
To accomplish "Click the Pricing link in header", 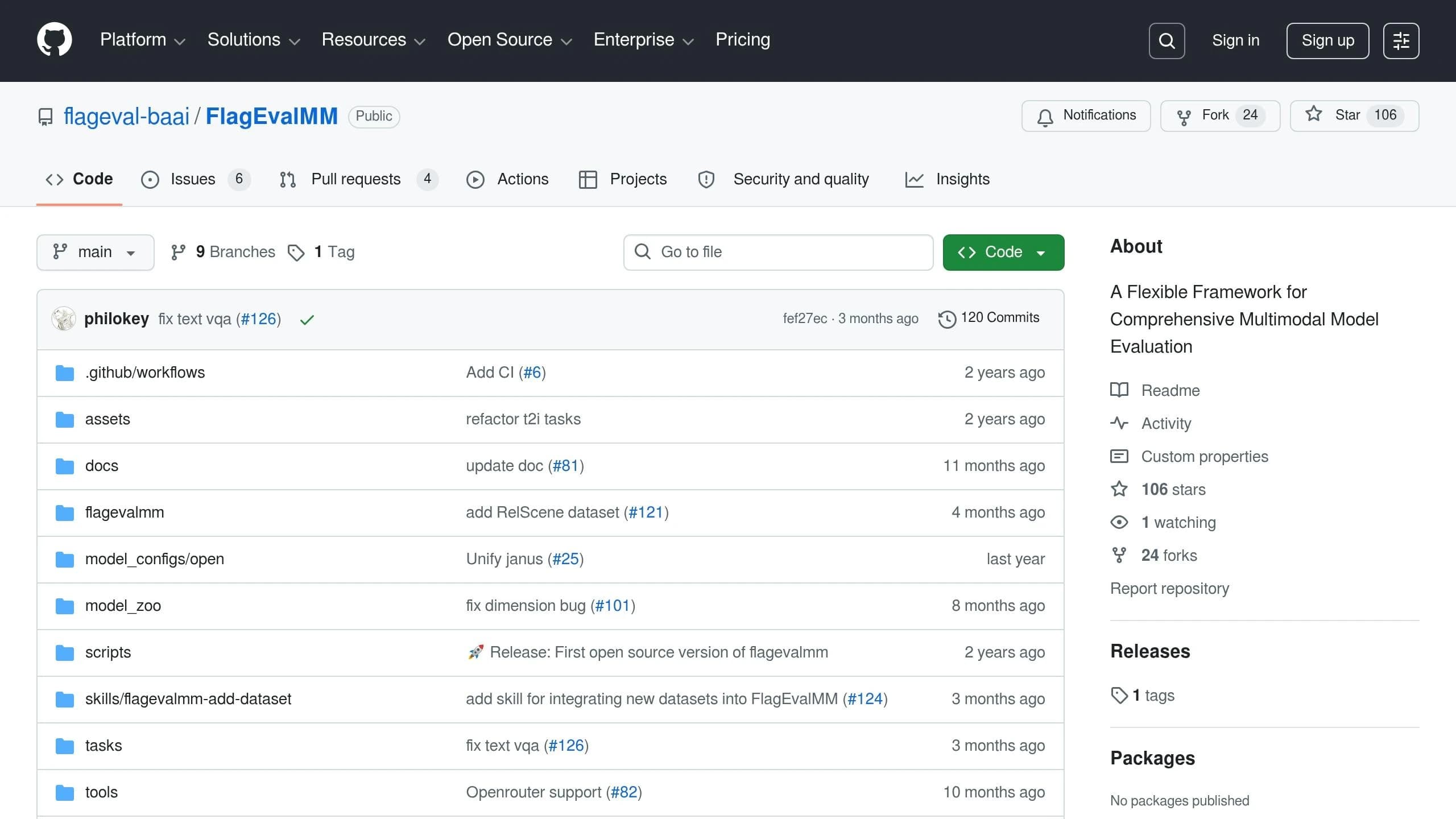I will click(743, 40).
